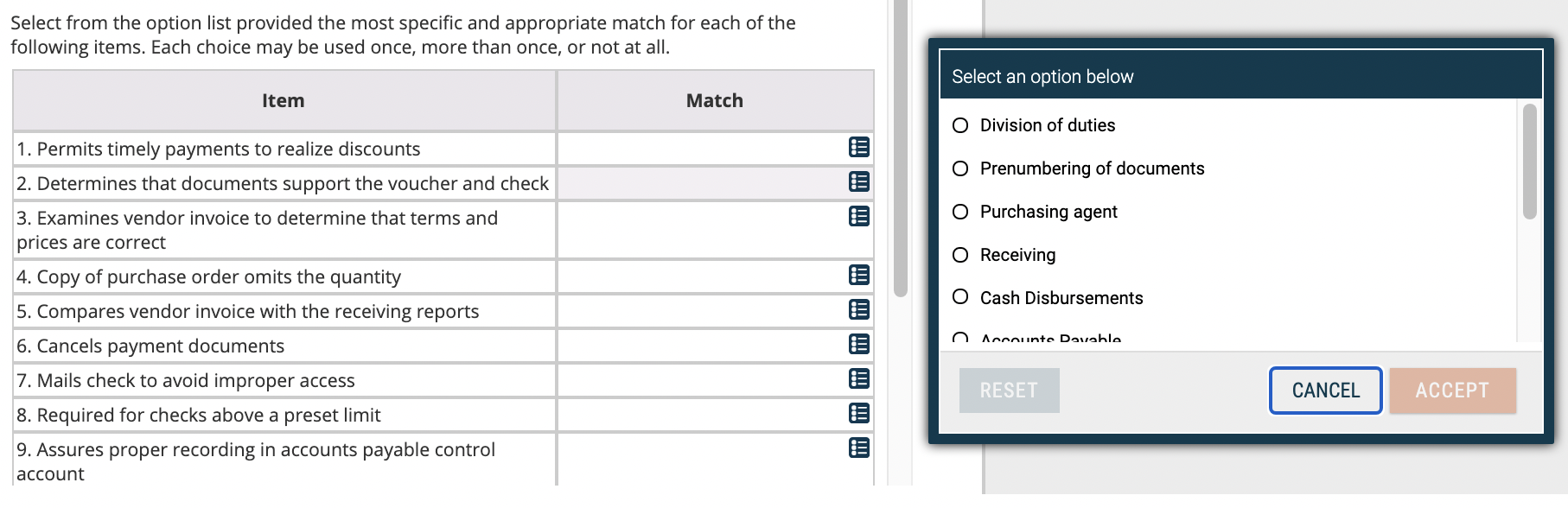Image resolution: width=1568 pixels, height=508 pixels.
Task: Select the 'Division of duties' radio button
Action: (x=960, y=124)
